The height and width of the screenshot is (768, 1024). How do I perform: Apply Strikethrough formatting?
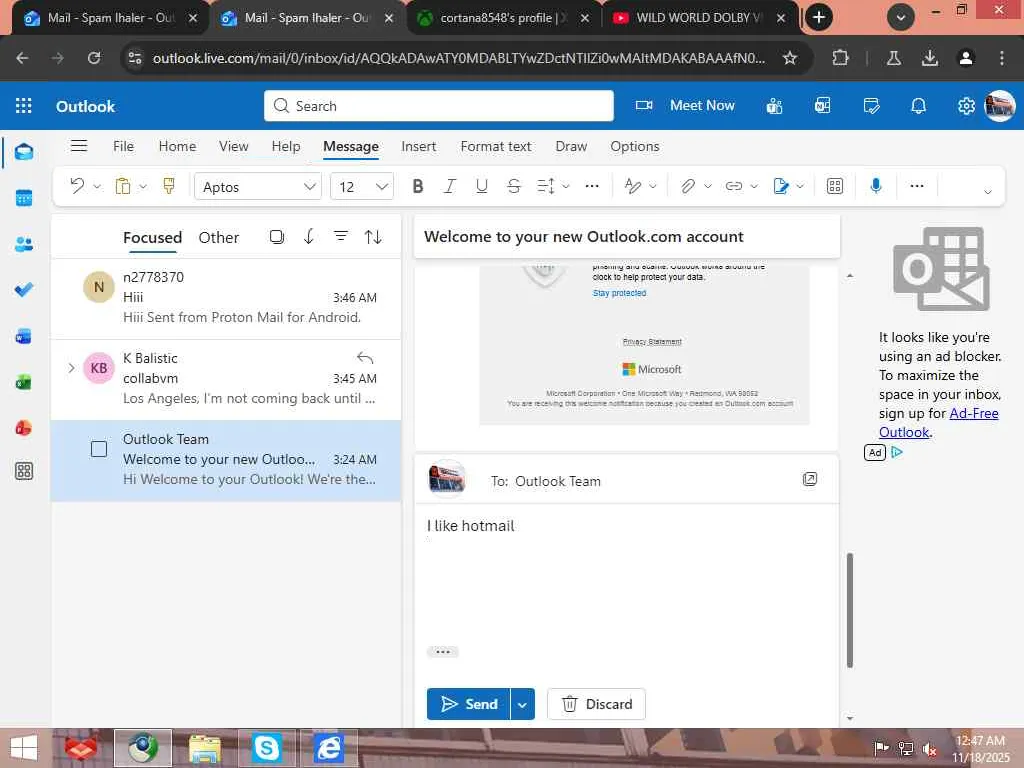pyautogui.click(x=514, y=186)
